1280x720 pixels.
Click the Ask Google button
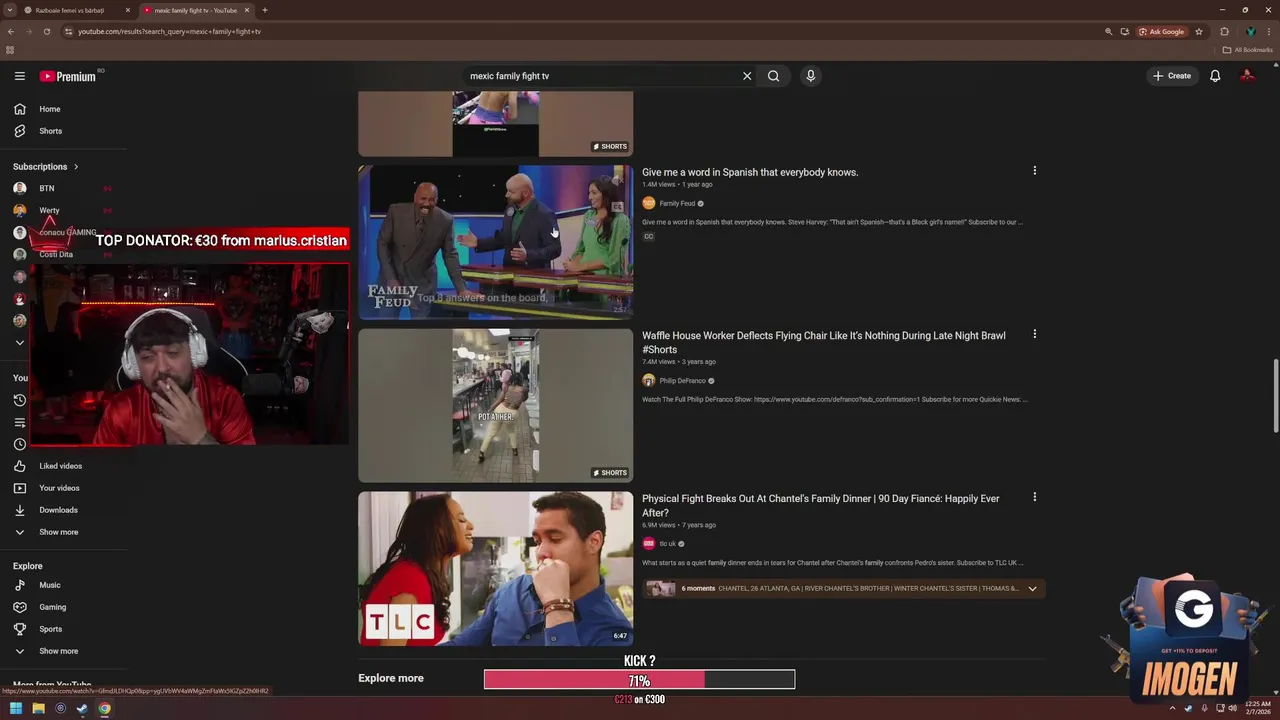click(1161, 31)
